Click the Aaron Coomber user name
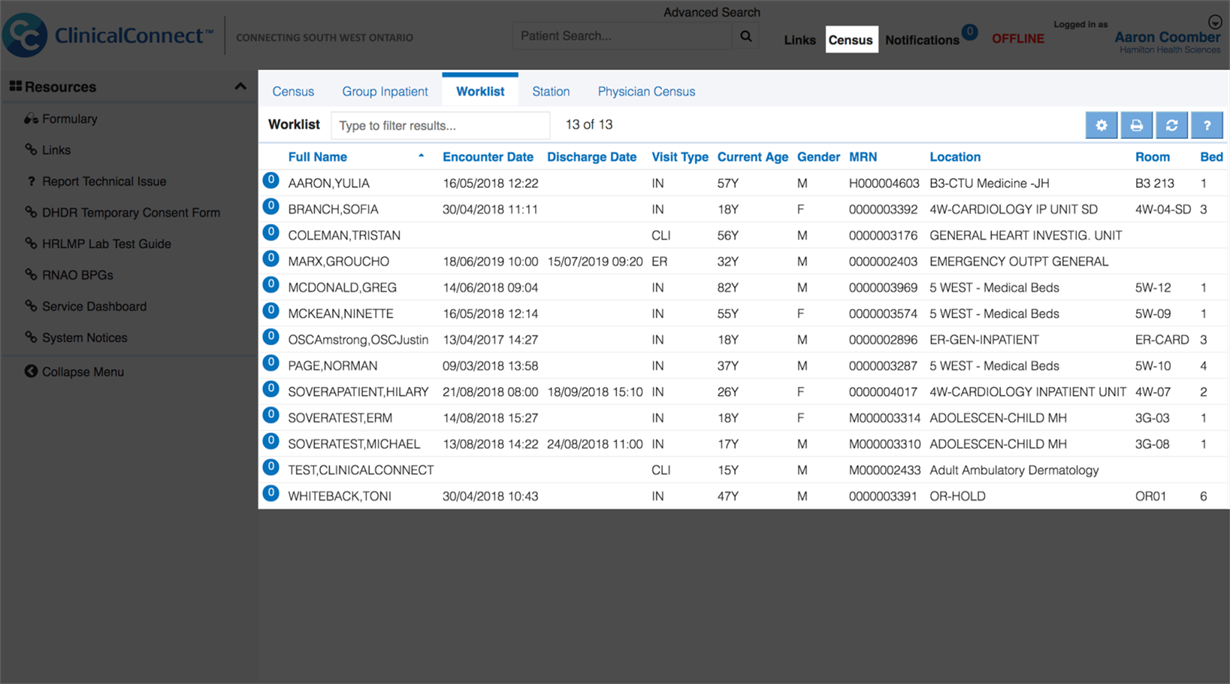Screen dimensions: 1230x684 coord(1167,37)
